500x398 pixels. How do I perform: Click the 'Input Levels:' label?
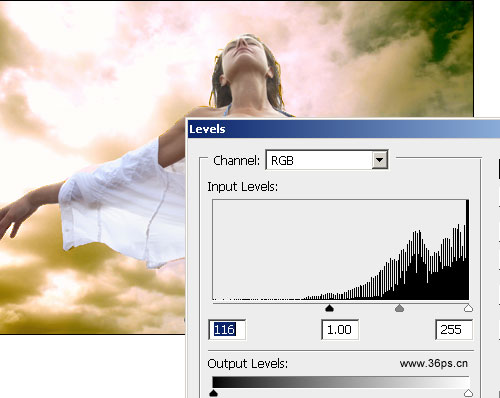243,187
